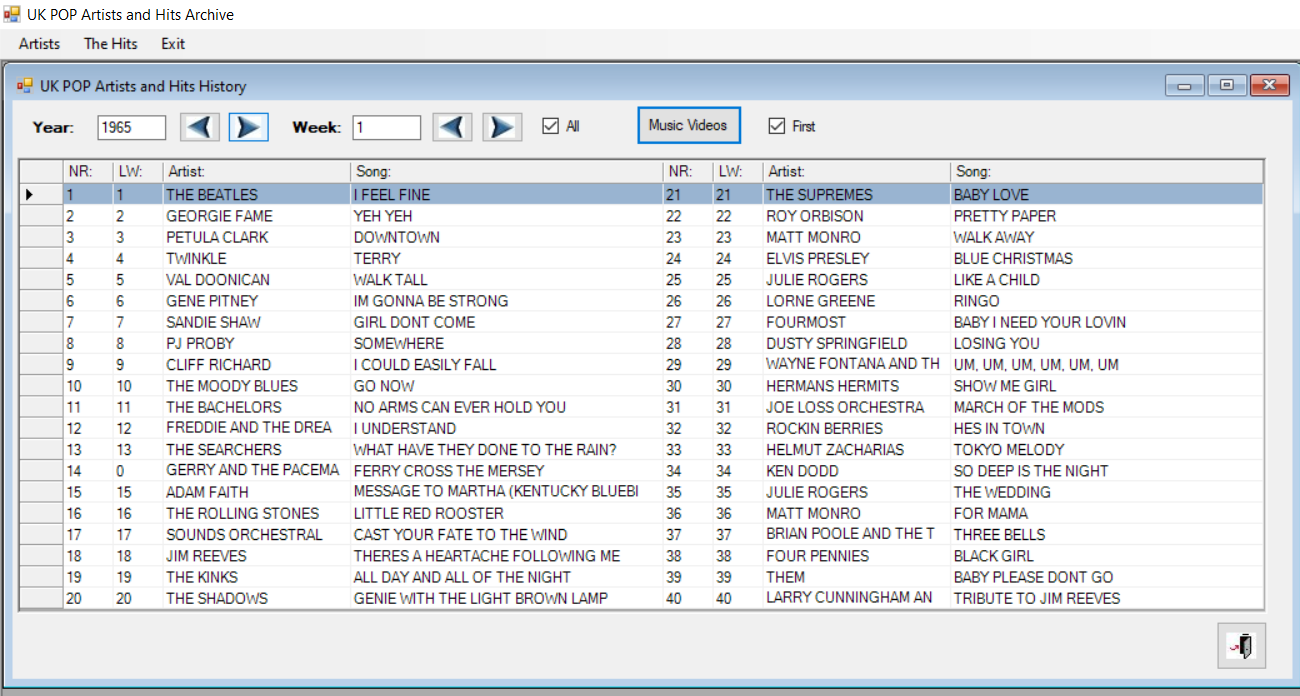Select the LITTLE RED ROOSTER cell
1300x696 pixels.
pos(506,513)
